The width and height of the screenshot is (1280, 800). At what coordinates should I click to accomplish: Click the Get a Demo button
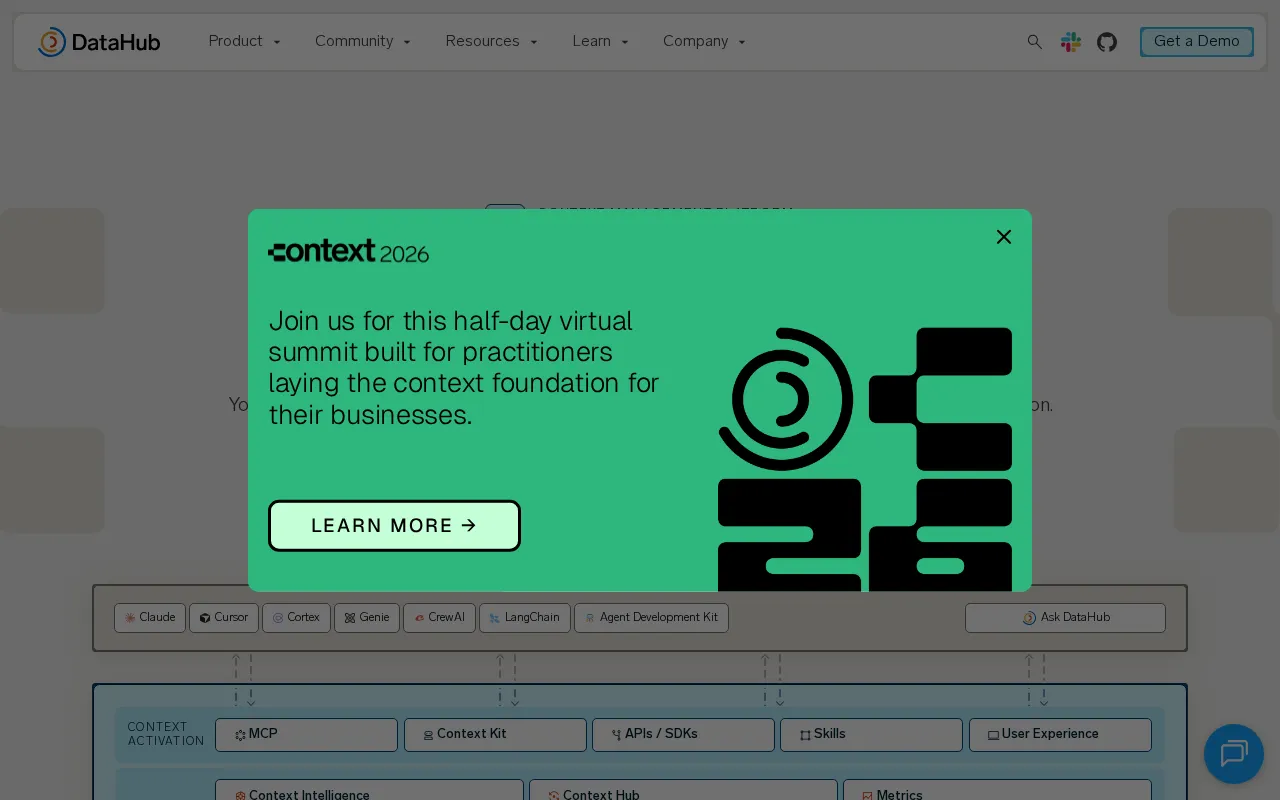click(x=1197, y=42)
